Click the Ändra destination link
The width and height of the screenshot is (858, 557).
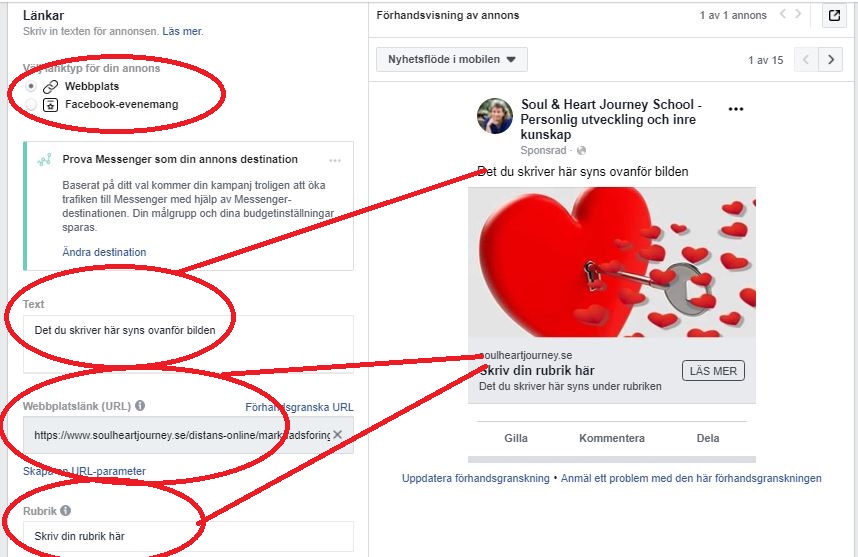click(x=104, y=252)
